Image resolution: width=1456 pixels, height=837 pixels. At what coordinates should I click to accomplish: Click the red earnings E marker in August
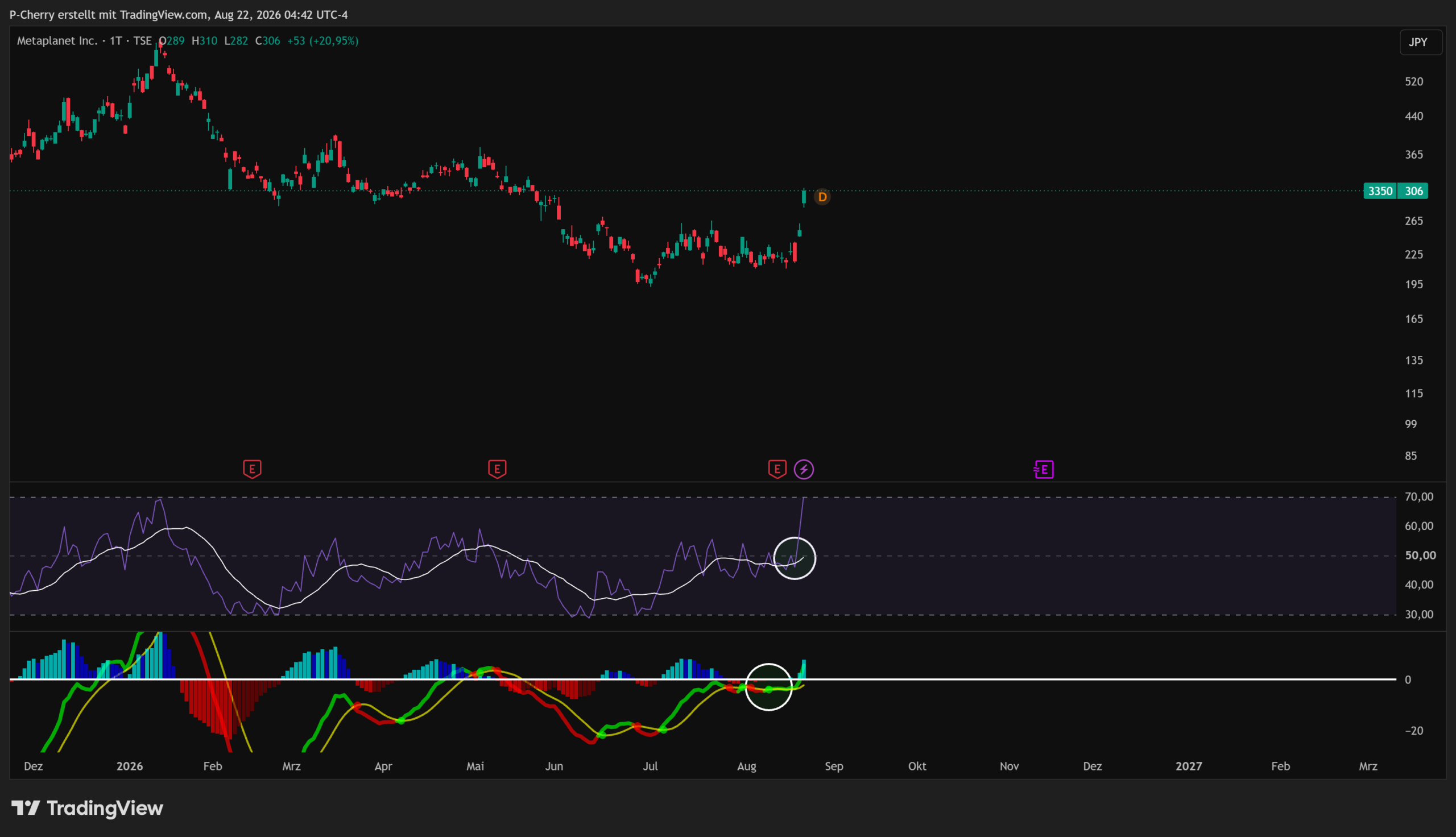[x=777, y=469]
